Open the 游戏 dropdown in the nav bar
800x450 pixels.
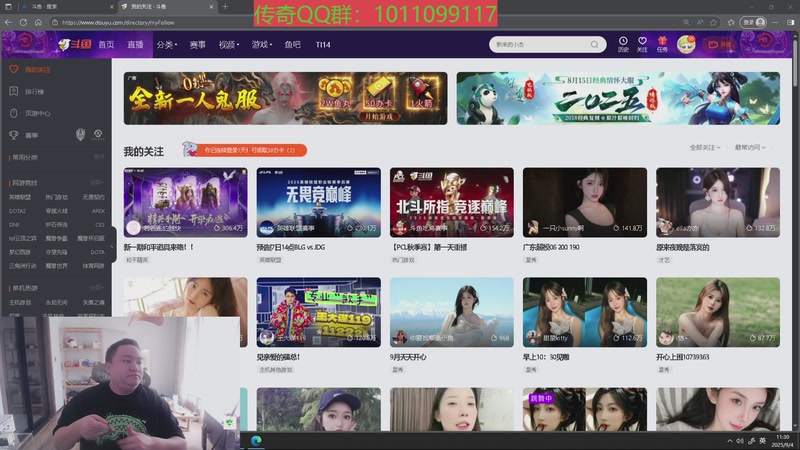tap(261, 45)
